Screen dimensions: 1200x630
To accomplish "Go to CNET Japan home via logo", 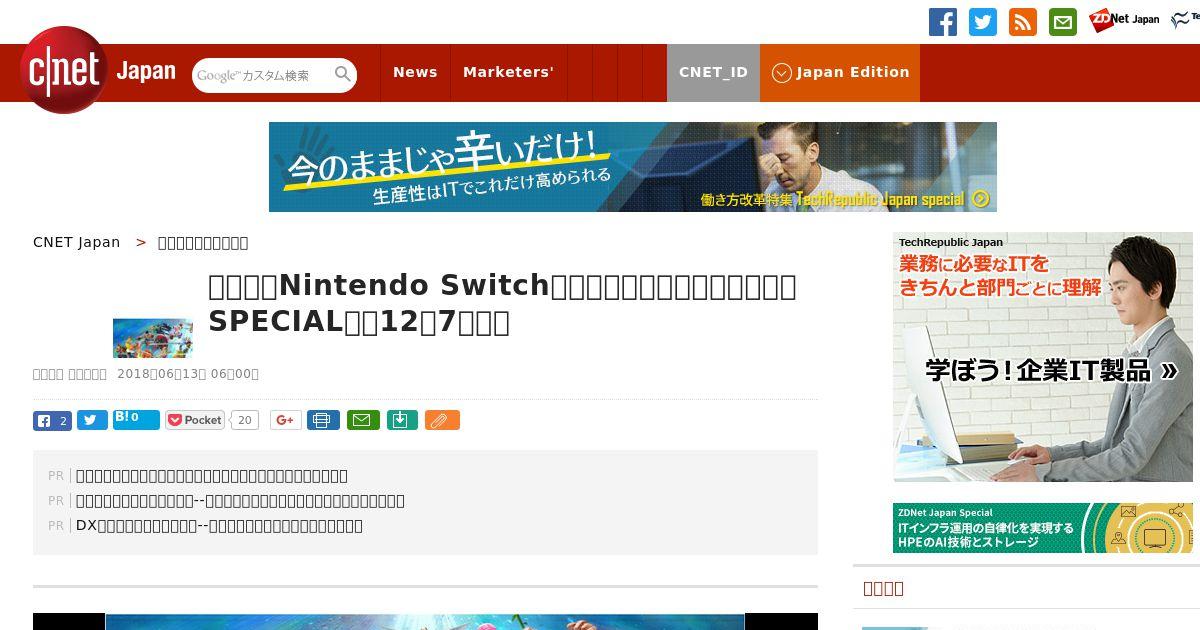I will (x=98, y=70).
